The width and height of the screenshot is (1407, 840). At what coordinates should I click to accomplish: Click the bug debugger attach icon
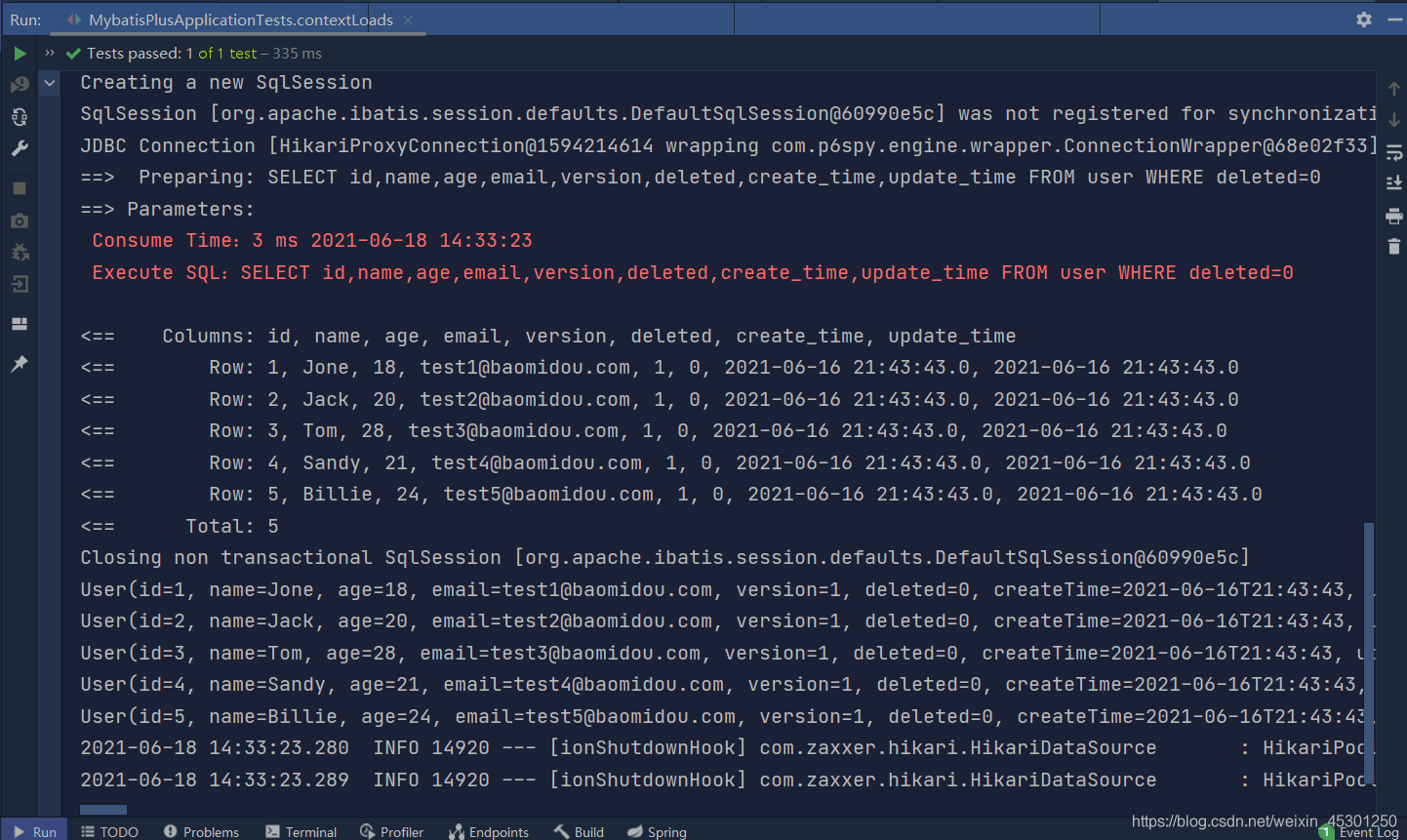[x=20, y=253]
